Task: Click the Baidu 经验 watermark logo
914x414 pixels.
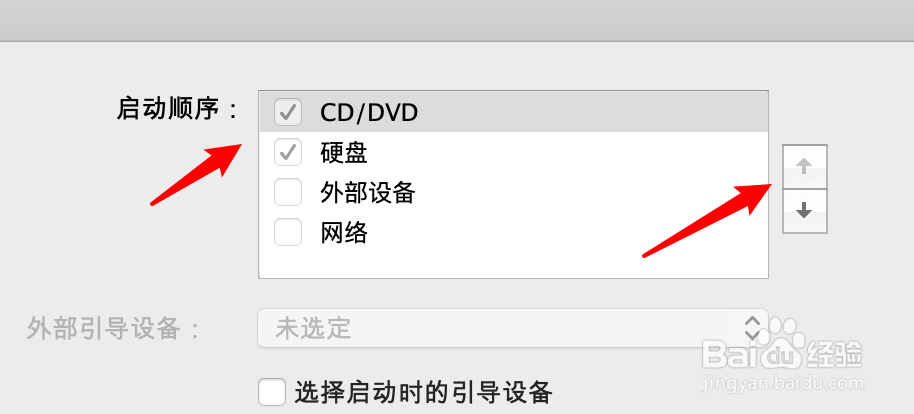Action: 782,347
